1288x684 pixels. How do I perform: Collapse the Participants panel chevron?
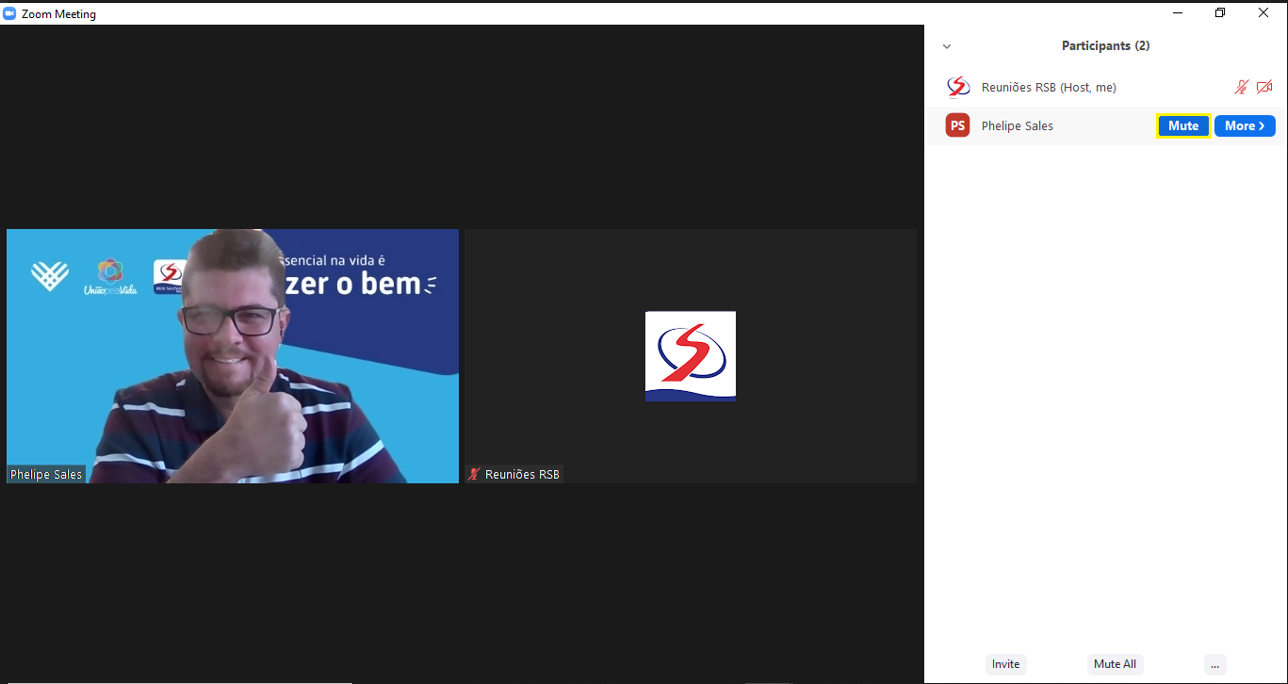[x=947, y=46]
